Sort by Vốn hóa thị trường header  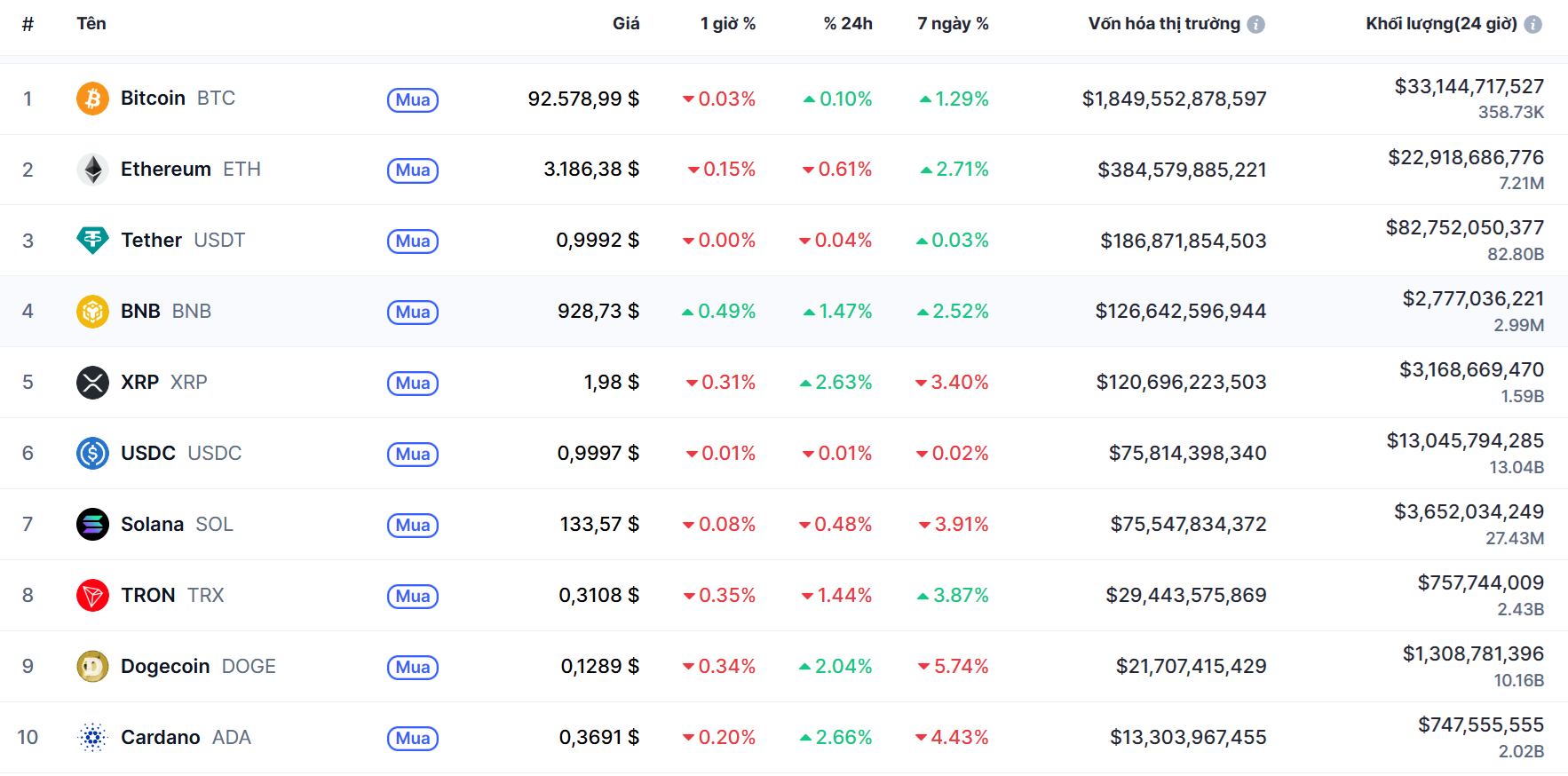pyautogui.click(x=1164, y=24)
